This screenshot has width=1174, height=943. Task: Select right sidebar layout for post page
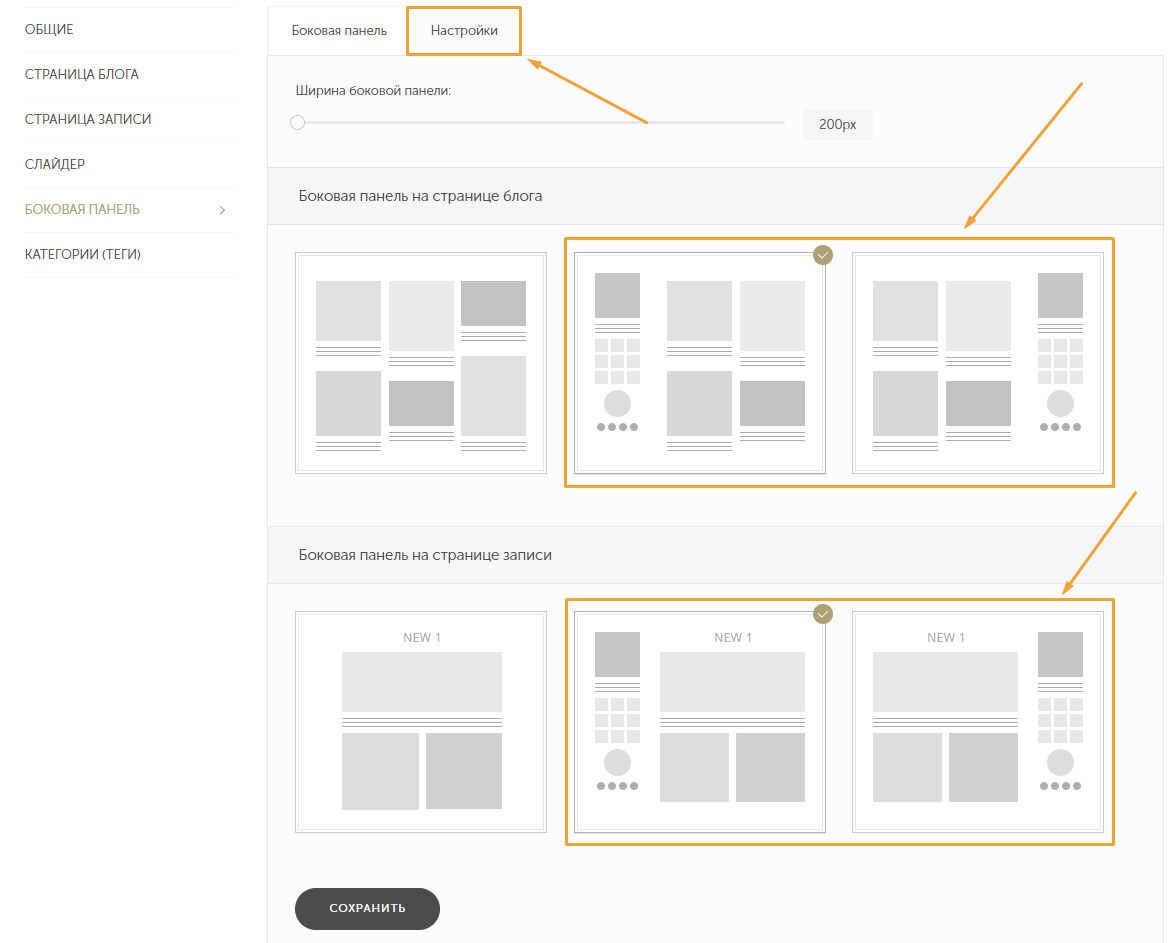(978, 721)
